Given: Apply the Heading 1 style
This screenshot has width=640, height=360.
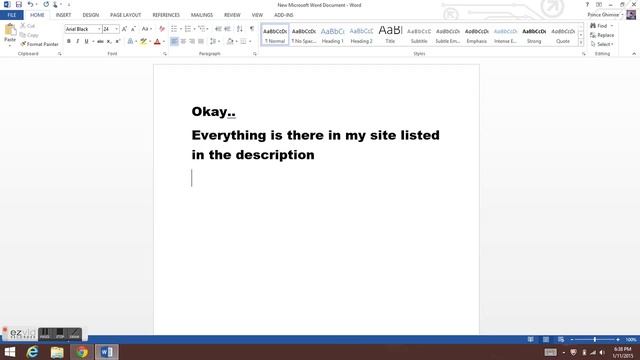Looking at the screenshot, I should 333,35.
